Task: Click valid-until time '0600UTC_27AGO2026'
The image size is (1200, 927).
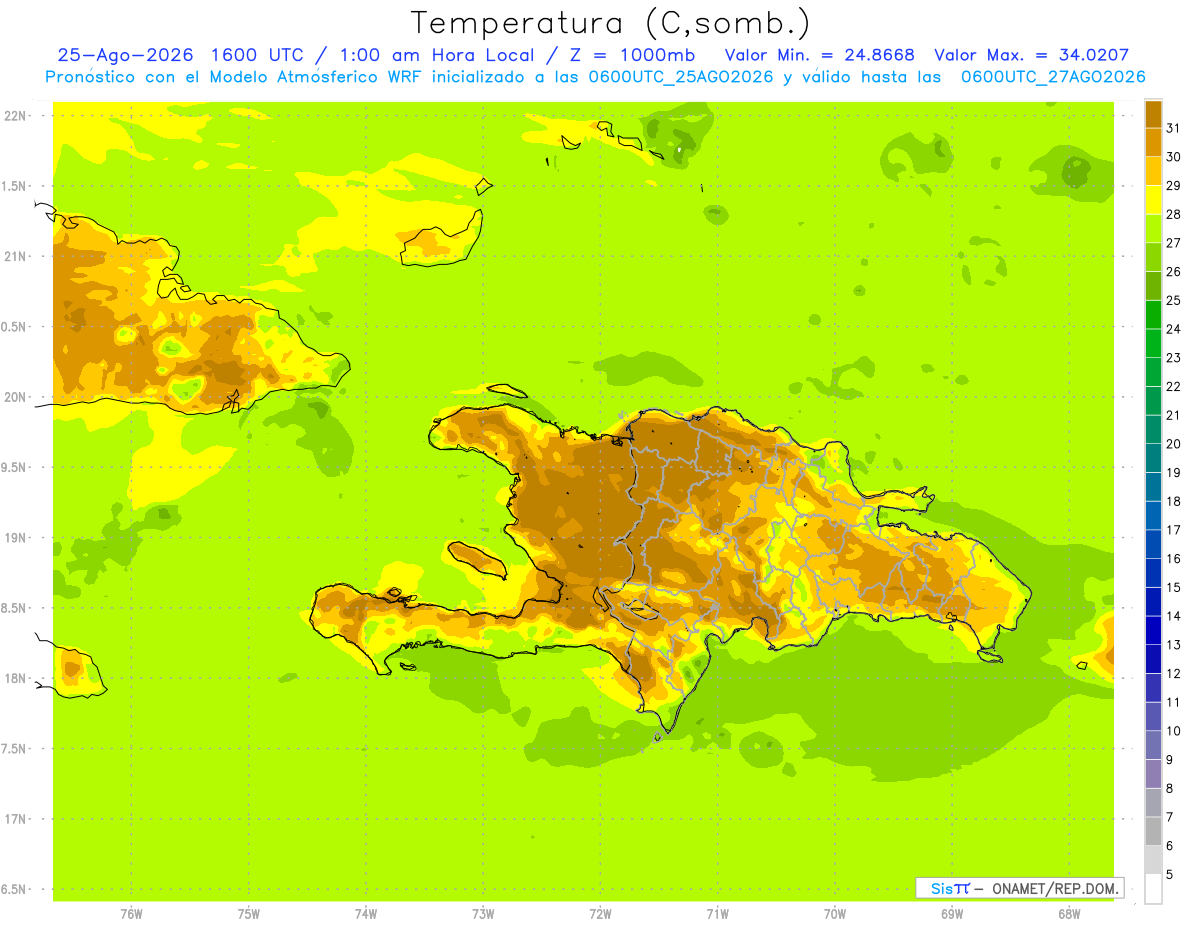Action: [x=1052, y=77]
